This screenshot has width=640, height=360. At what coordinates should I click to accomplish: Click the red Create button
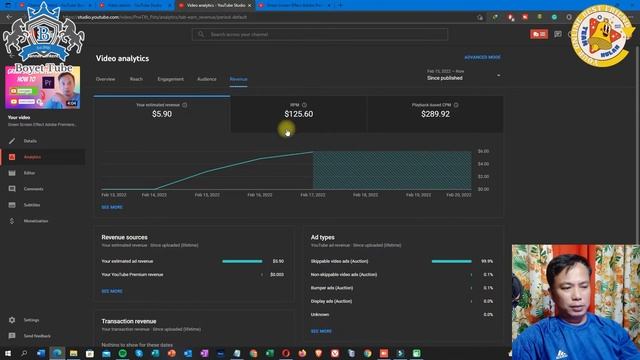pyautogui.click(x=539, y=34)
